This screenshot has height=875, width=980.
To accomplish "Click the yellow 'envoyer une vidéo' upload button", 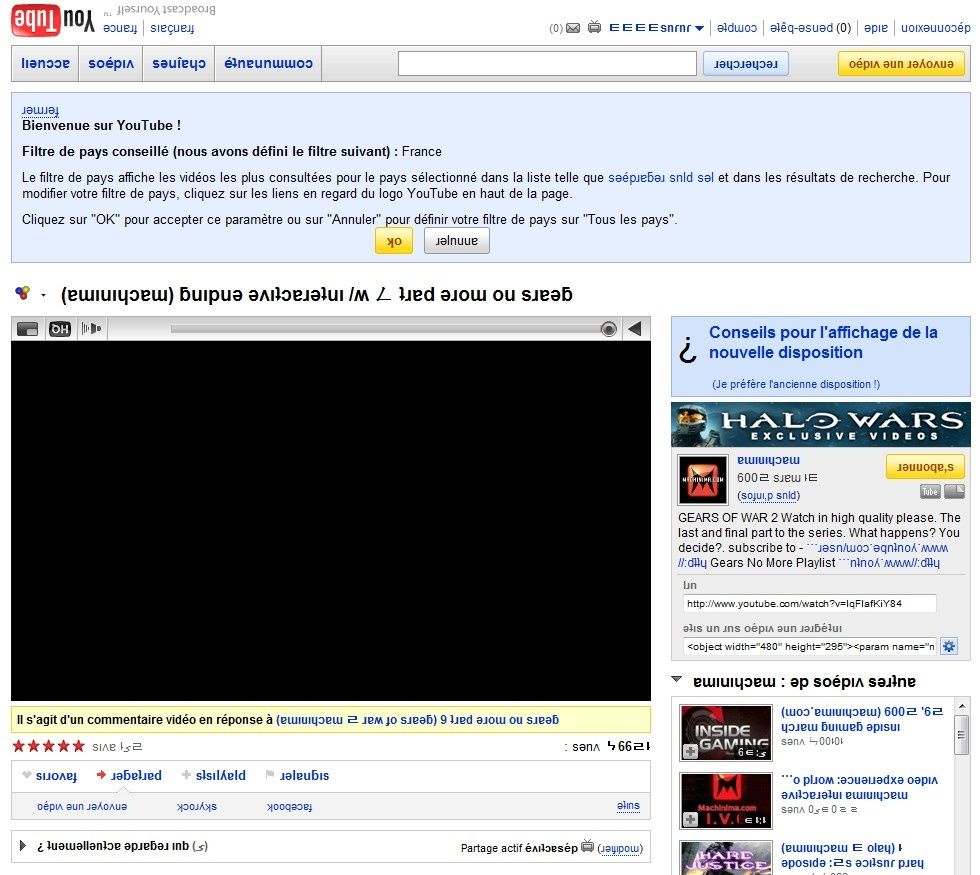I will (901, 64).
